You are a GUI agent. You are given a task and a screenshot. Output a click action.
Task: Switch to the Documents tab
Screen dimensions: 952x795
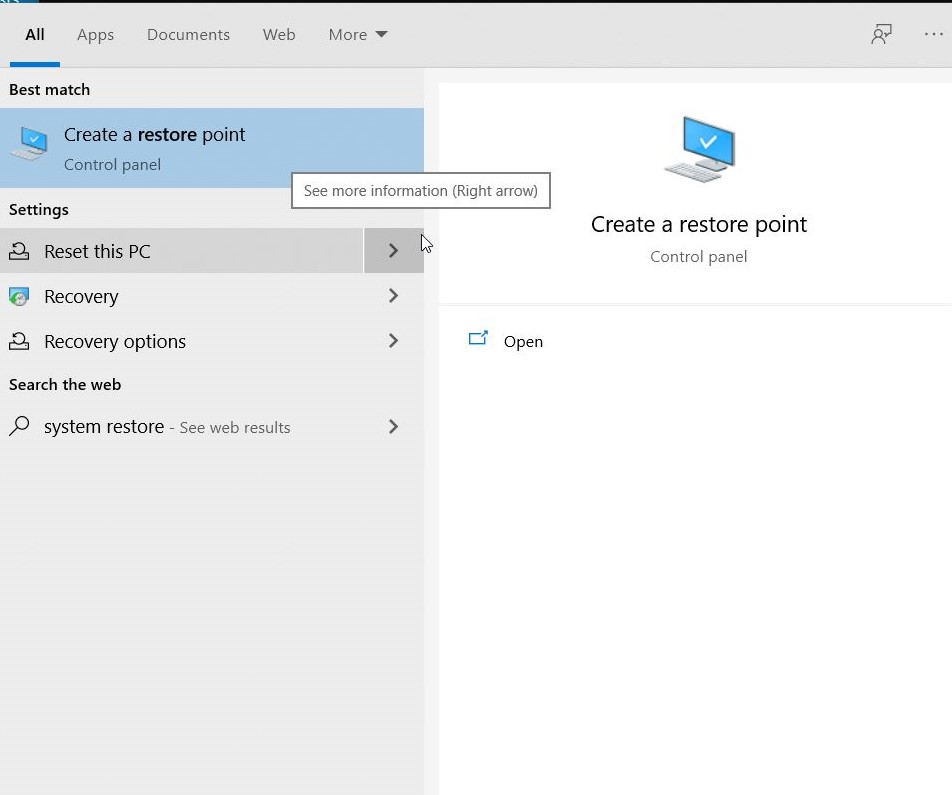tap(188, 35)
